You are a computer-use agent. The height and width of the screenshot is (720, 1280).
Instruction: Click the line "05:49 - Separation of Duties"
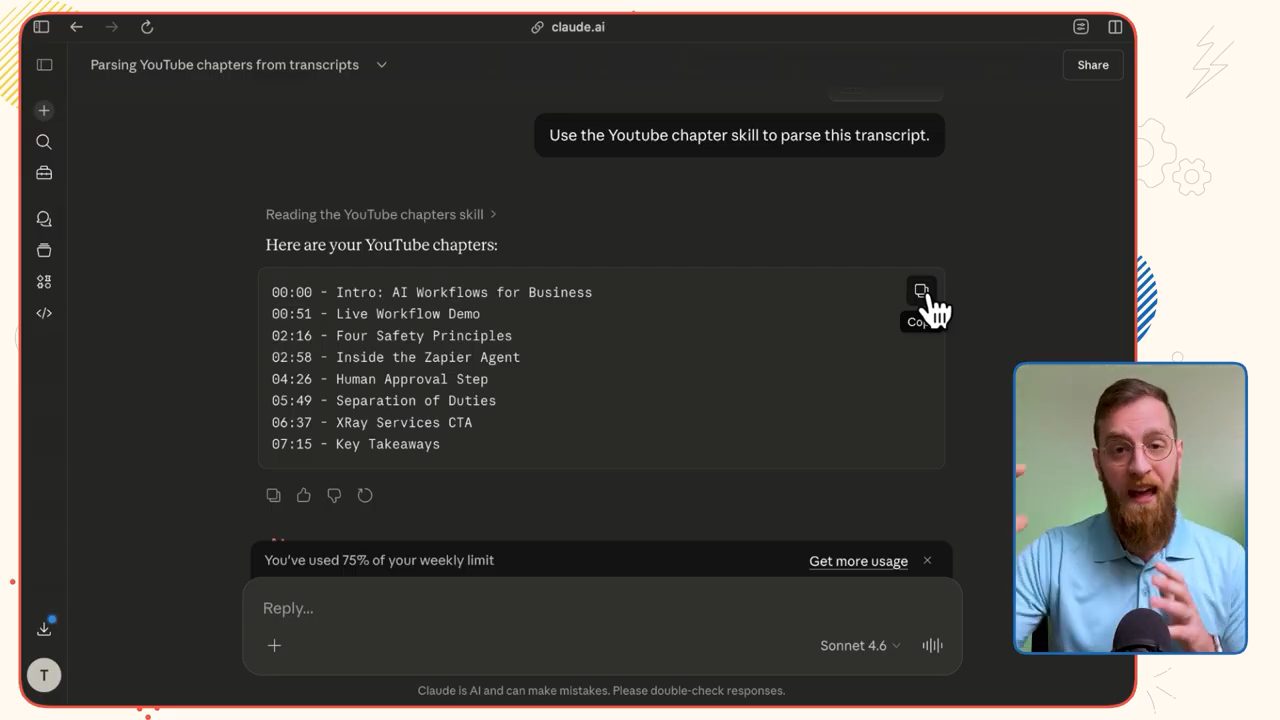(x=384, y=401)
